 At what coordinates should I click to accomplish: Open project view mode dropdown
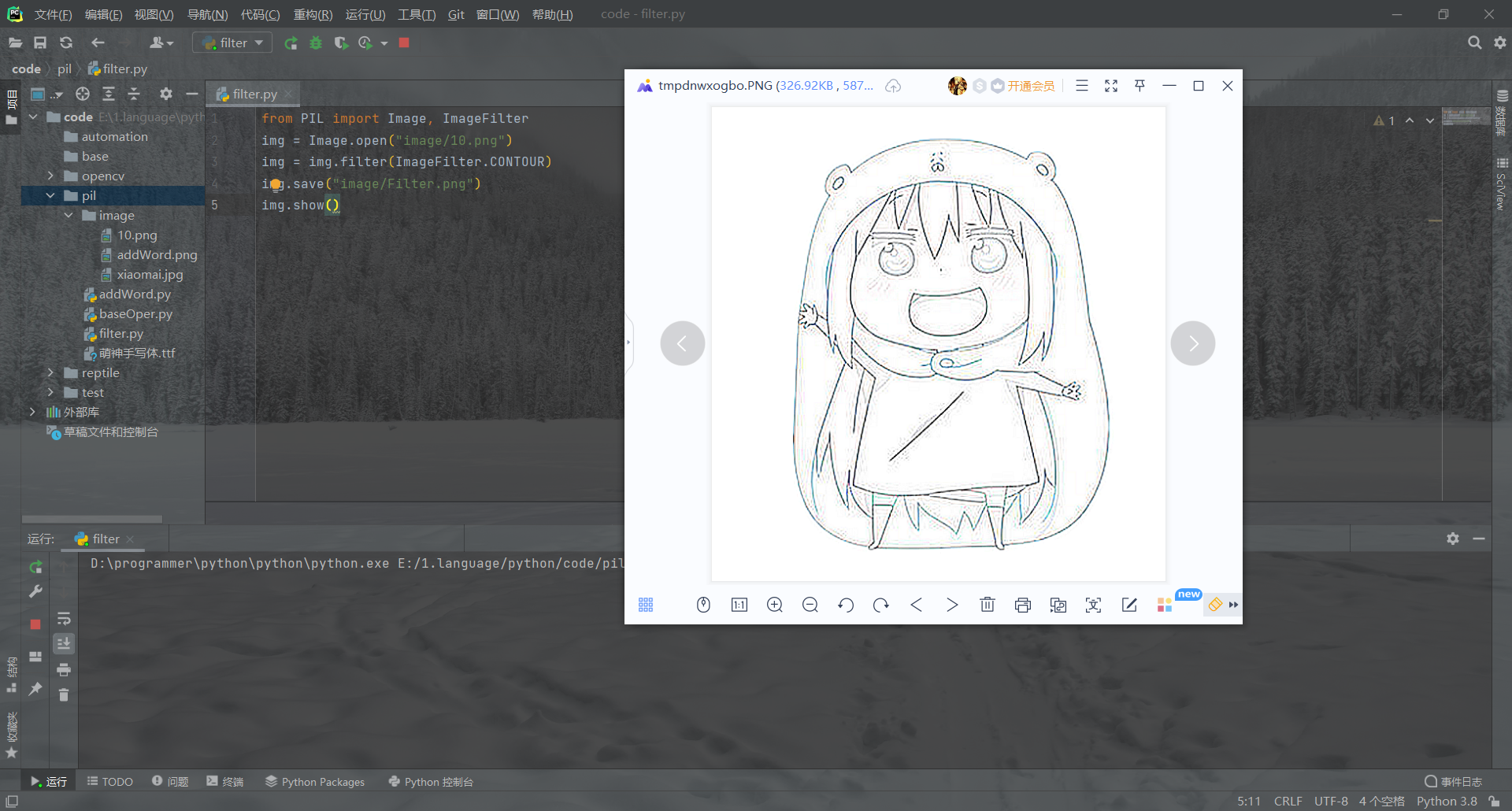(46, 94)
